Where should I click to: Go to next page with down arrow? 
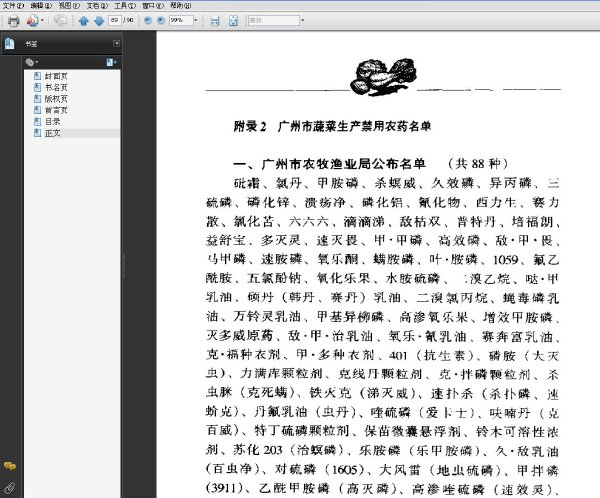(99, 21)
